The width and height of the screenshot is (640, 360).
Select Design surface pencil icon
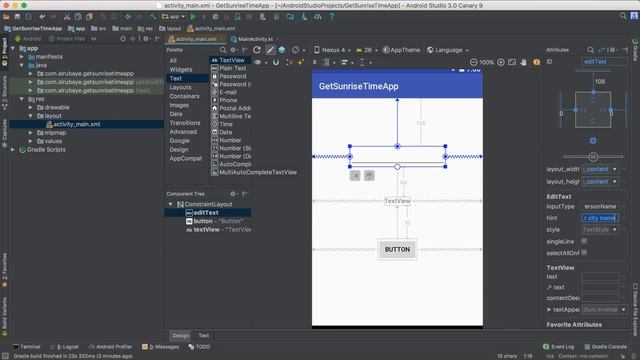[x=270, y=50]
